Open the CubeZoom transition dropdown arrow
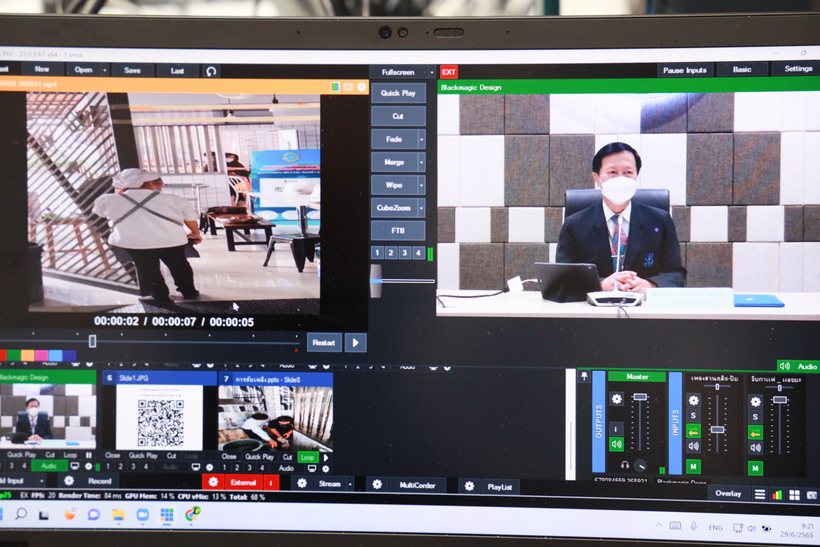820x547 pixels. click(422, 208)
